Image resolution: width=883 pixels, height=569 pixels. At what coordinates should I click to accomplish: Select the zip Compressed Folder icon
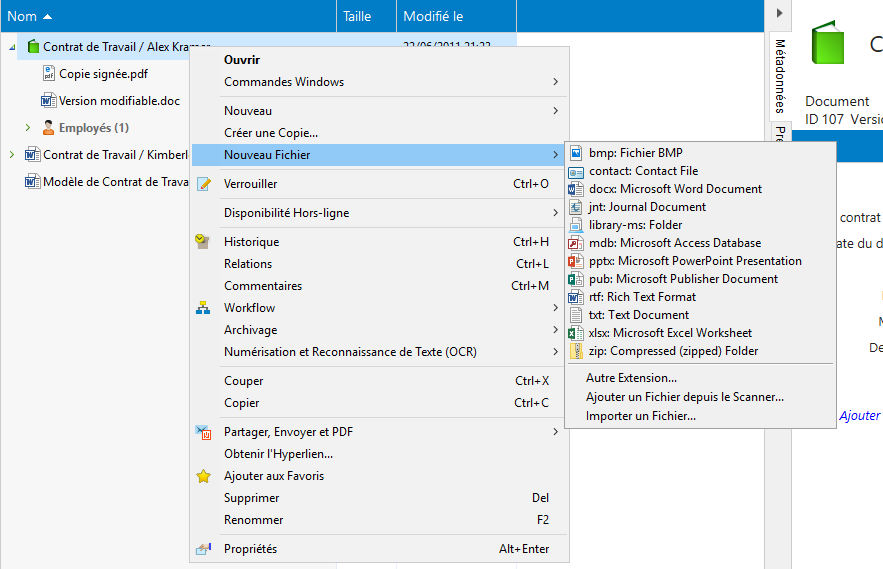pos(575,351)
